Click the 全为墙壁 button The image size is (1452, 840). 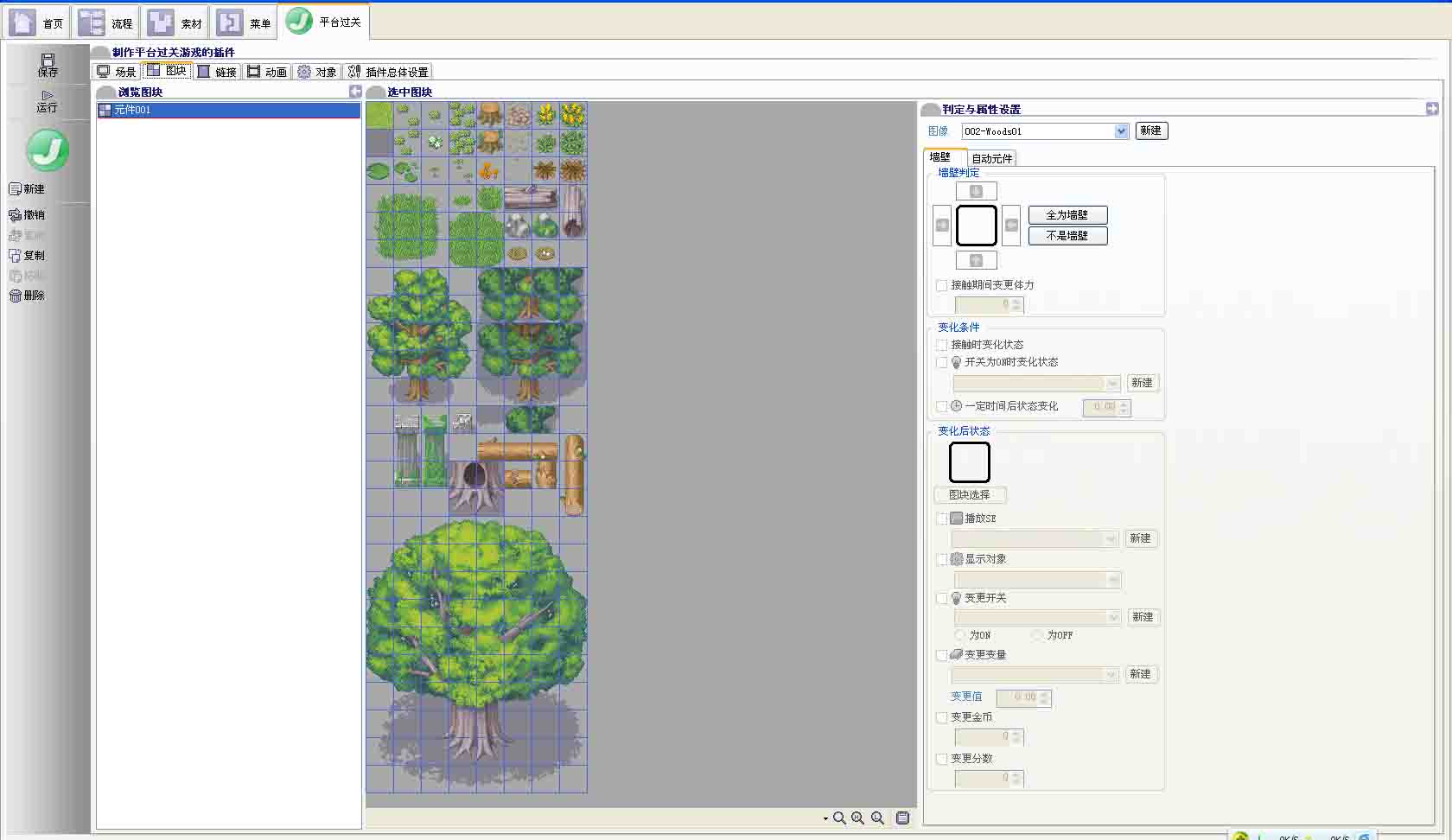pos(1067,215)
